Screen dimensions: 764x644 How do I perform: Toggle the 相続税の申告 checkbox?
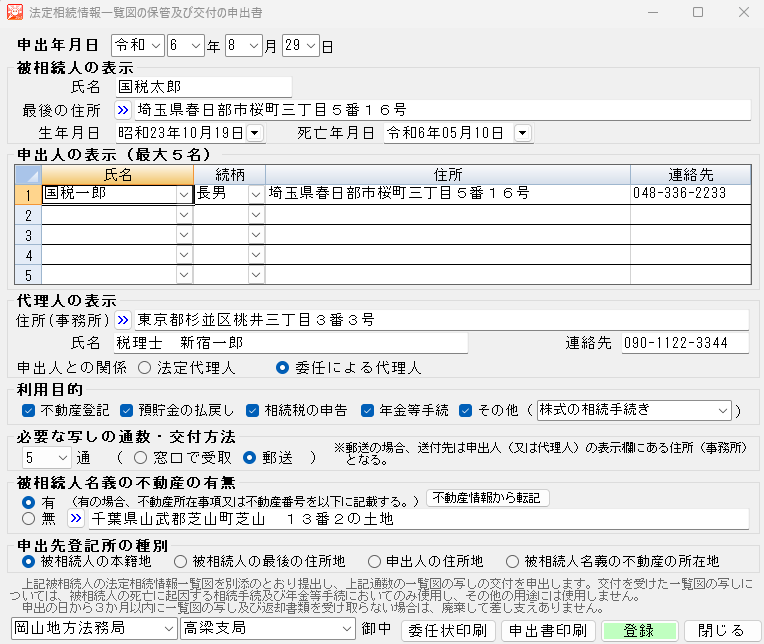(x=253, y=410)
